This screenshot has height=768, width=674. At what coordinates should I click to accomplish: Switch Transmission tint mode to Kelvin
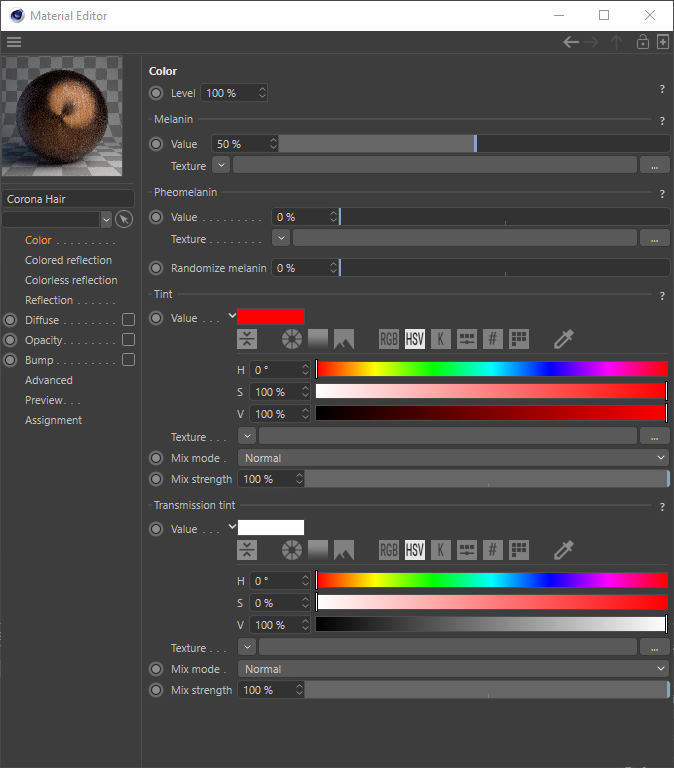[441, 550]
